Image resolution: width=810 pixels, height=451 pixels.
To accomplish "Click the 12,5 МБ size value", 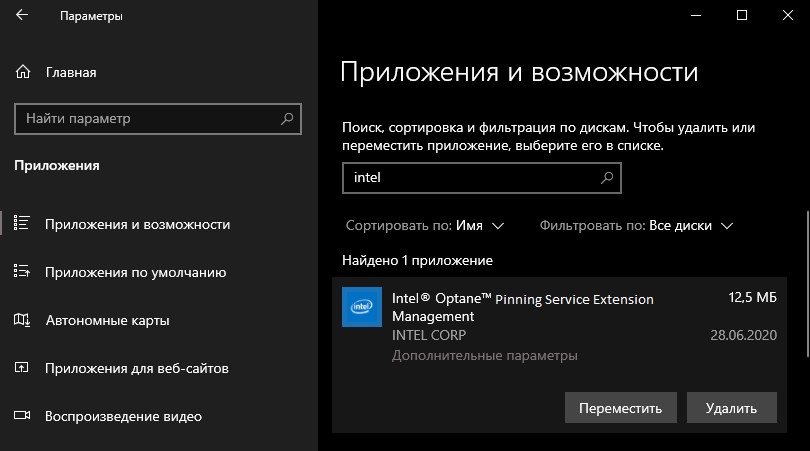I will (x=752, y=298).
